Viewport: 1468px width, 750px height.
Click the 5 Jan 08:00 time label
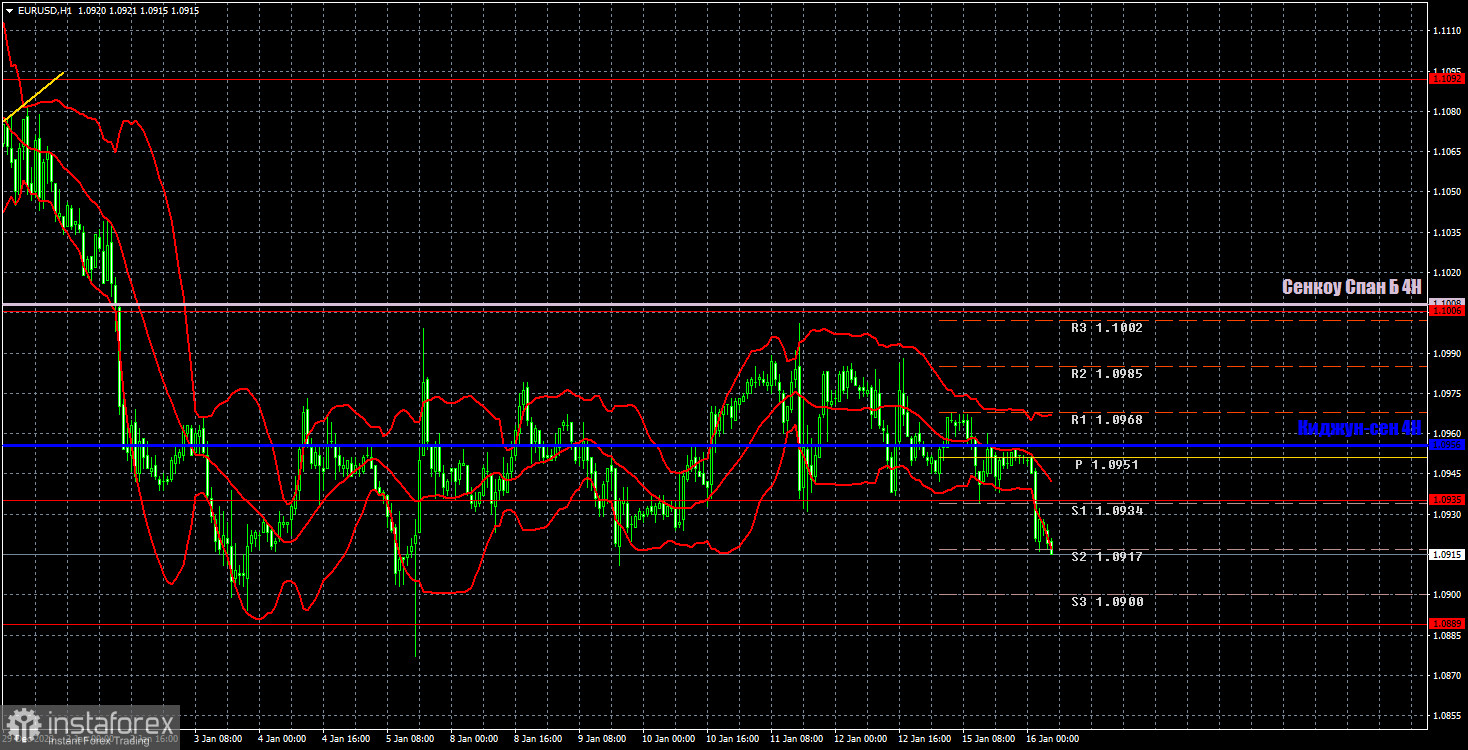click(x=408, y=739)
